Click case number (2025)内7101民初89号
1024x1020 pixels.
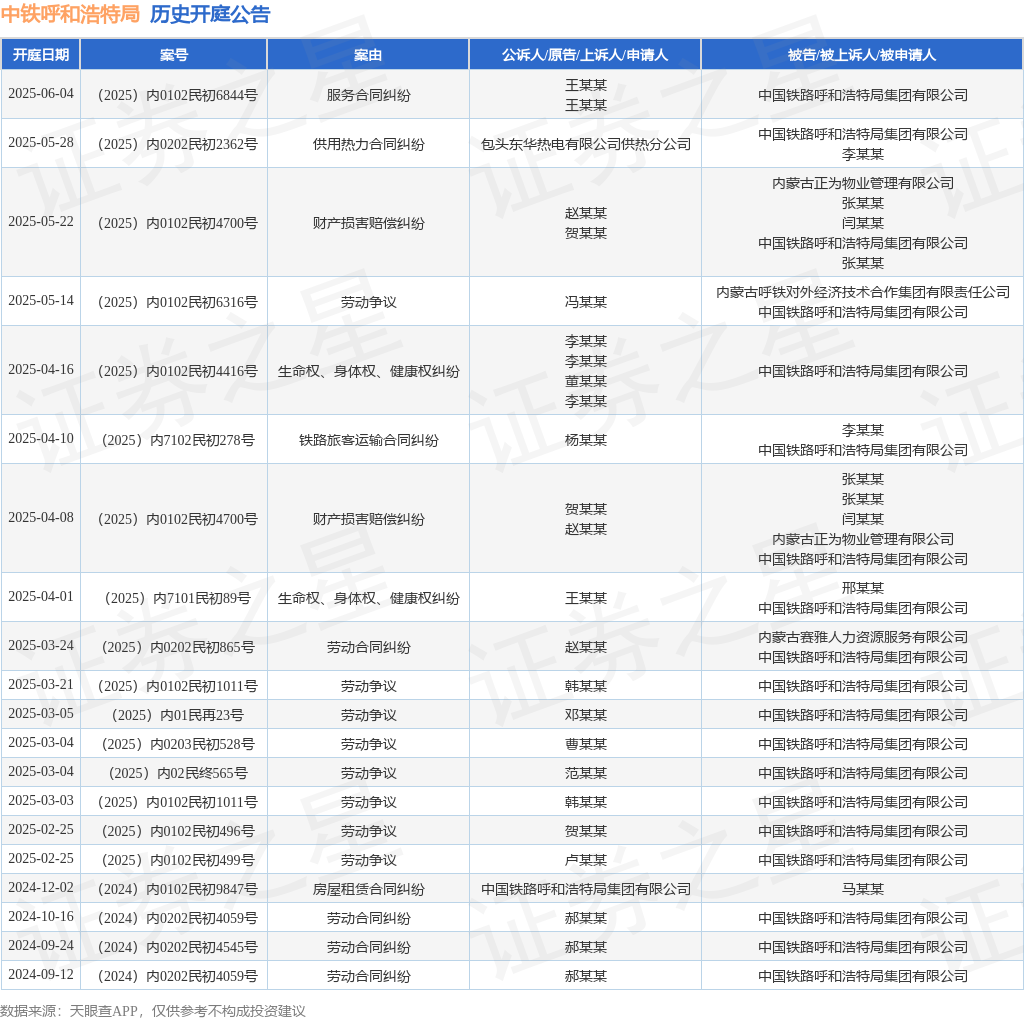[x=177, y=598]
